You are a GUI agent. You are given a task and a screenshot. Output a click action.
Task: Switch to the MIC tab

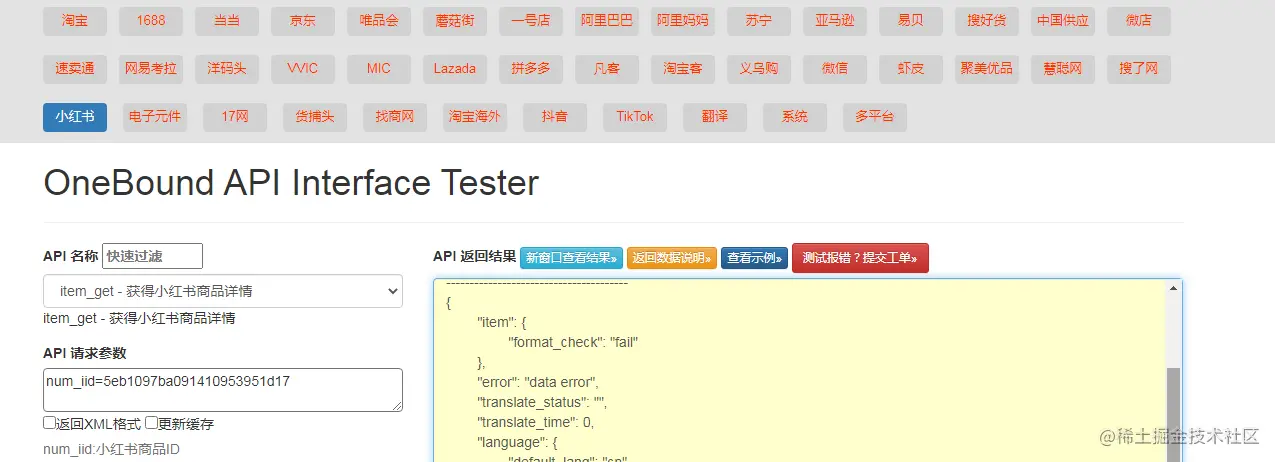point(379,69)
